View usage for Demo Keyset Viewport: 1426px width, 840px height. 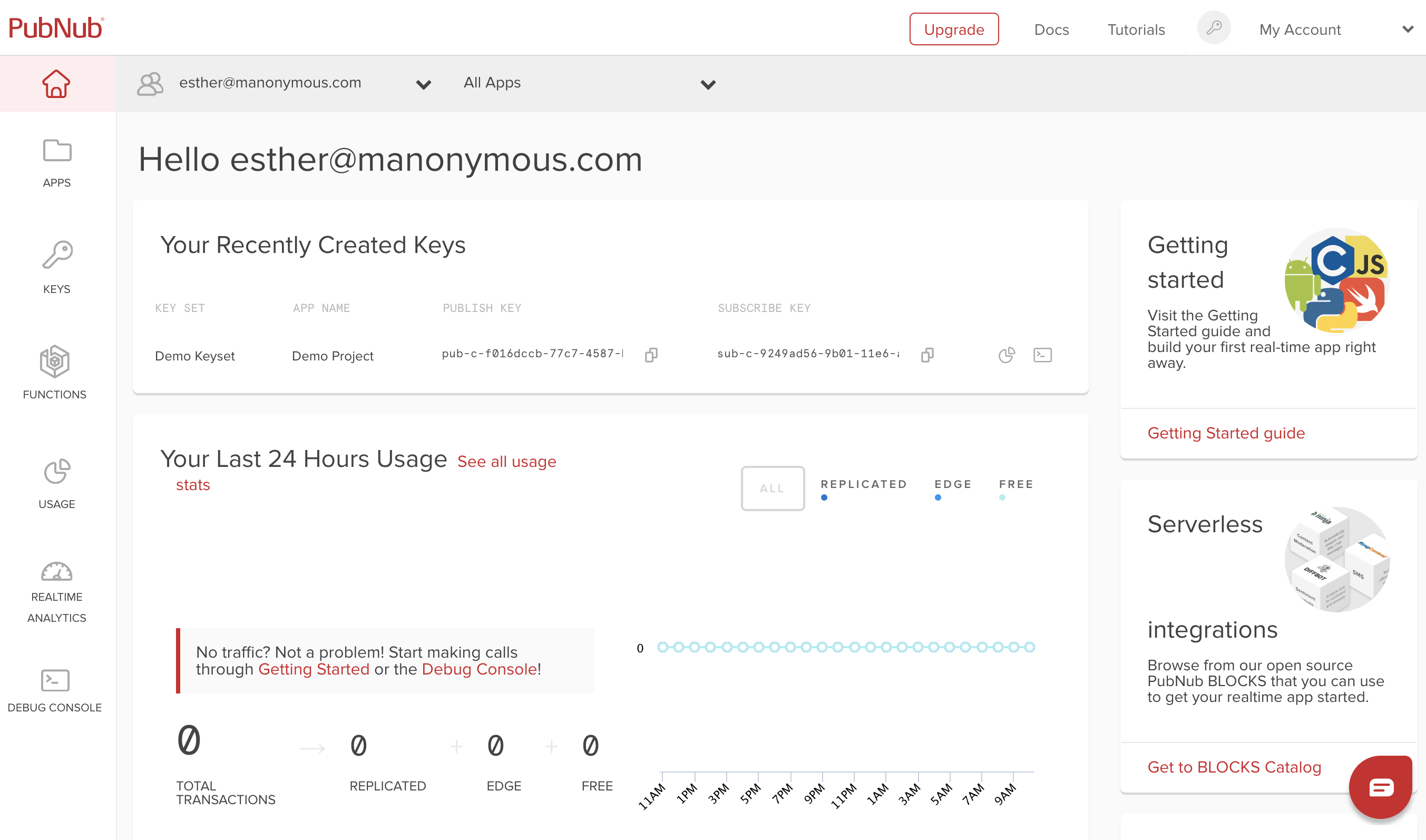click(x=1007, y=355)
